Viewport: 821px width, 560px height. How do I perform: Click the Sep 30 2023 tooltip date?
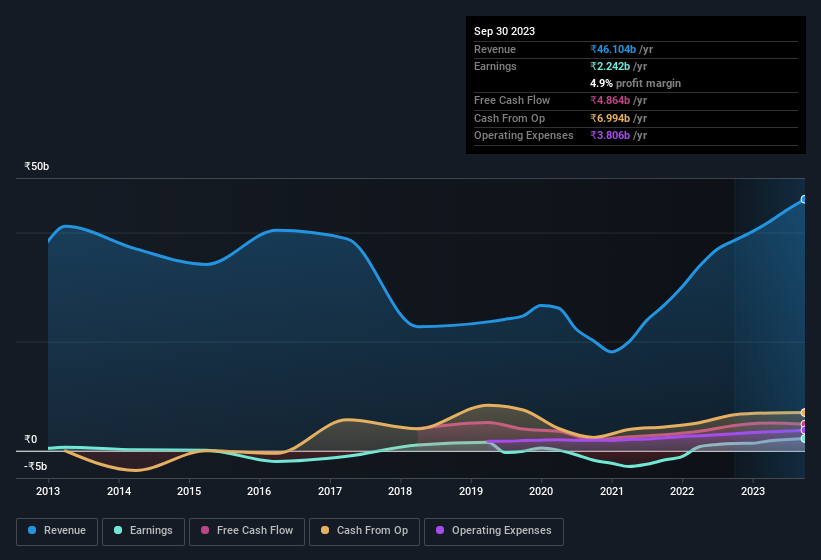[504, 31]
